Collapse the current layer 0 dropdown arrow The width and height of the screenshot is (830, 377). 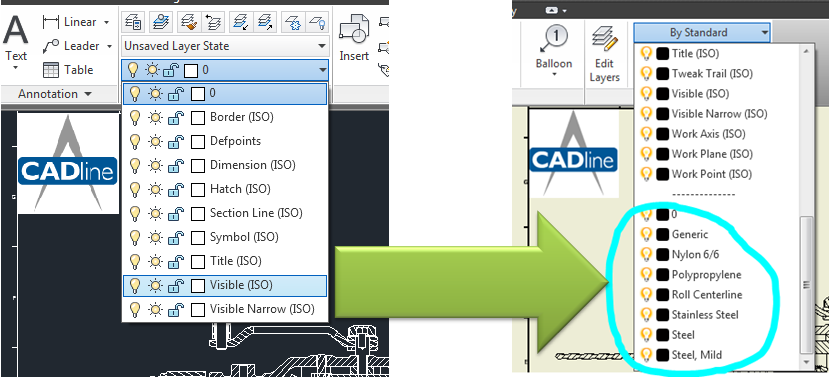coord(322,70)
